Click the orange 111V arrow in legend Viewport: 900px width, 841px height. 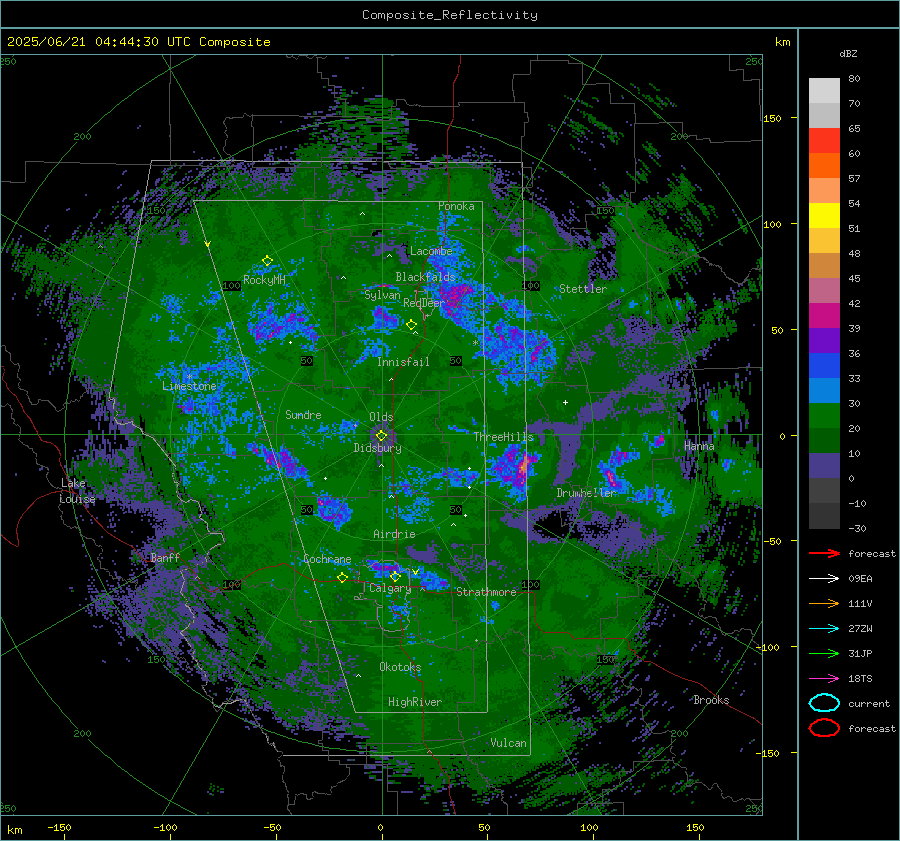[x=824, y=603]
